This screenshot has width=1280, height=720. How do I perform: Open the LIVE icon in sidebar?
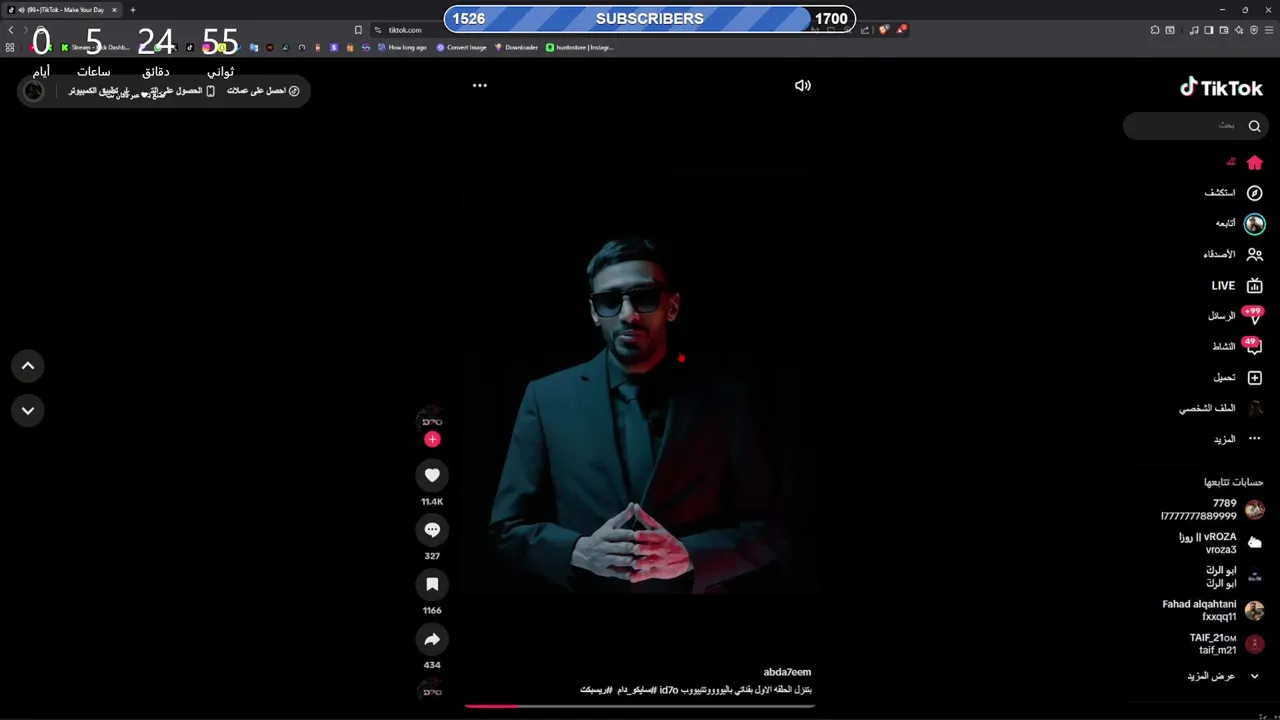[x=1254, y=286]
